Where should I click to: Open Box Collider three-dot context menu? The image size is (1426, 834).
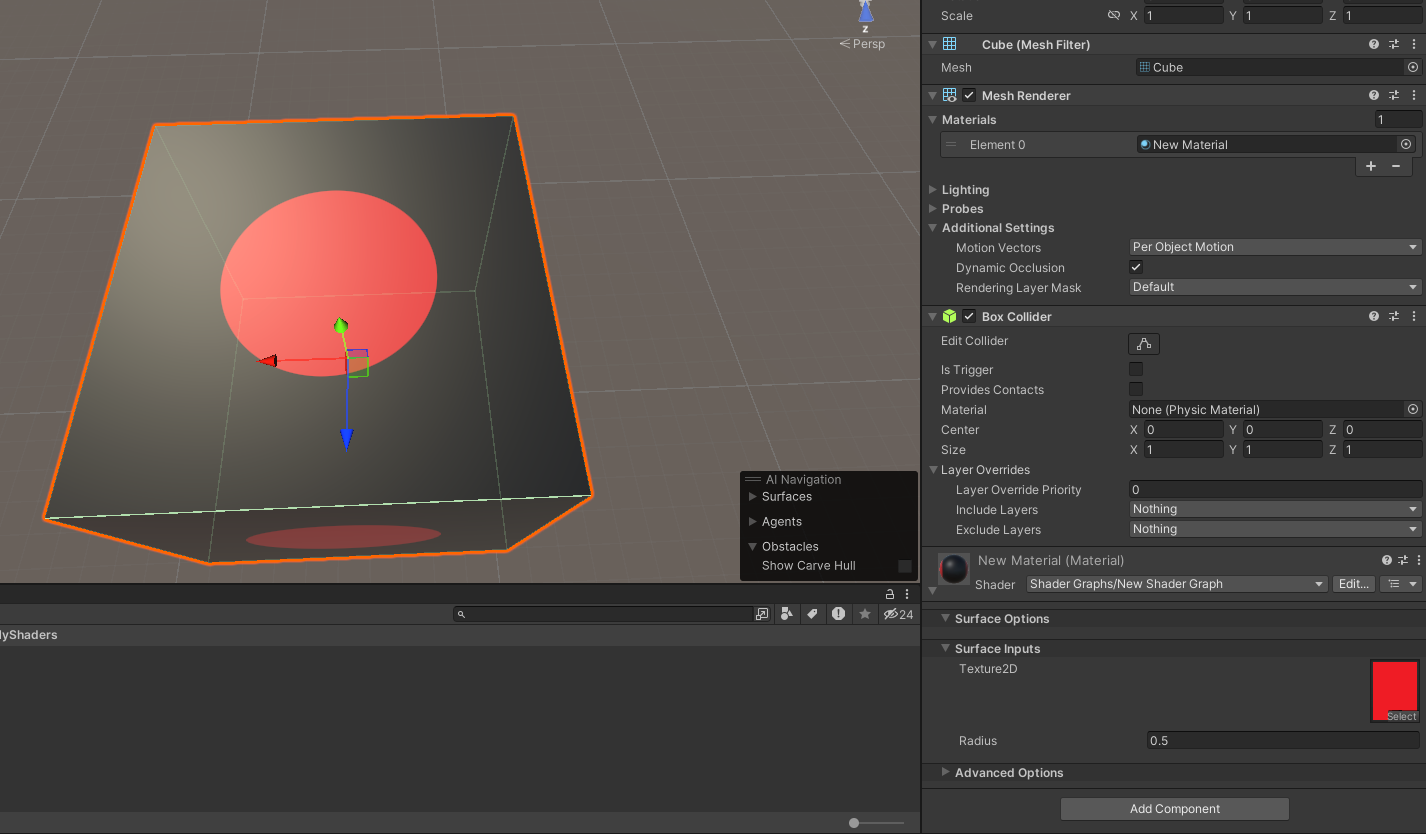(1414, 317)
